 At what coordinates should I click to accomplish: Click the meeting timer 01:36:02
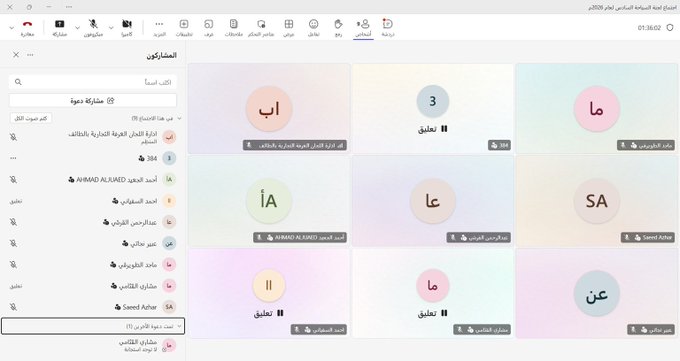coord(649,28)
